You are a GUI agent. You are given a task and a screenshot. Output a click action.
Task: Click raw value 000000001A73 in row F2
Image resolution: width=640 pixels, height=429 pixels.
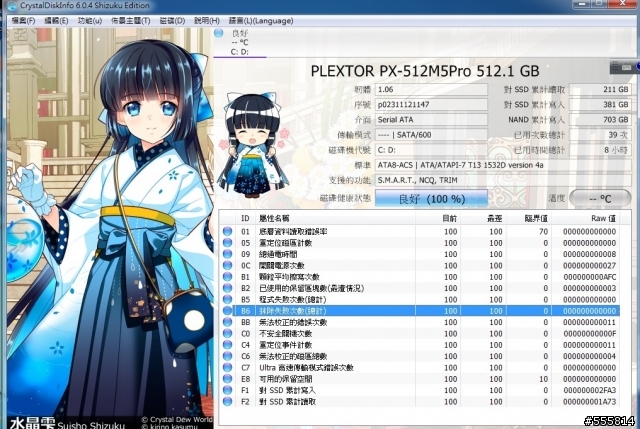[x=590, y=402]
